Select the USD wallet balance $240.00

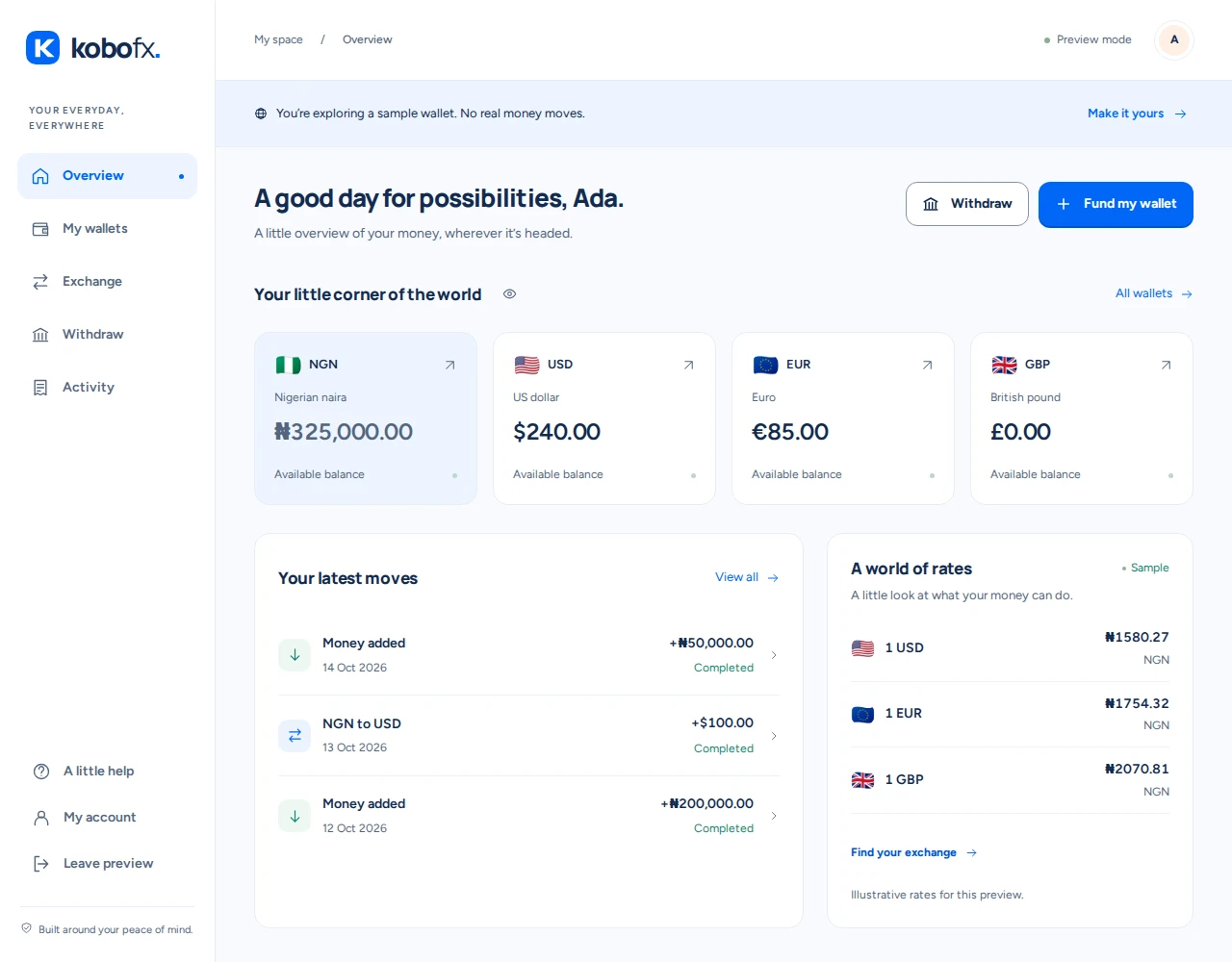(556, 432)
